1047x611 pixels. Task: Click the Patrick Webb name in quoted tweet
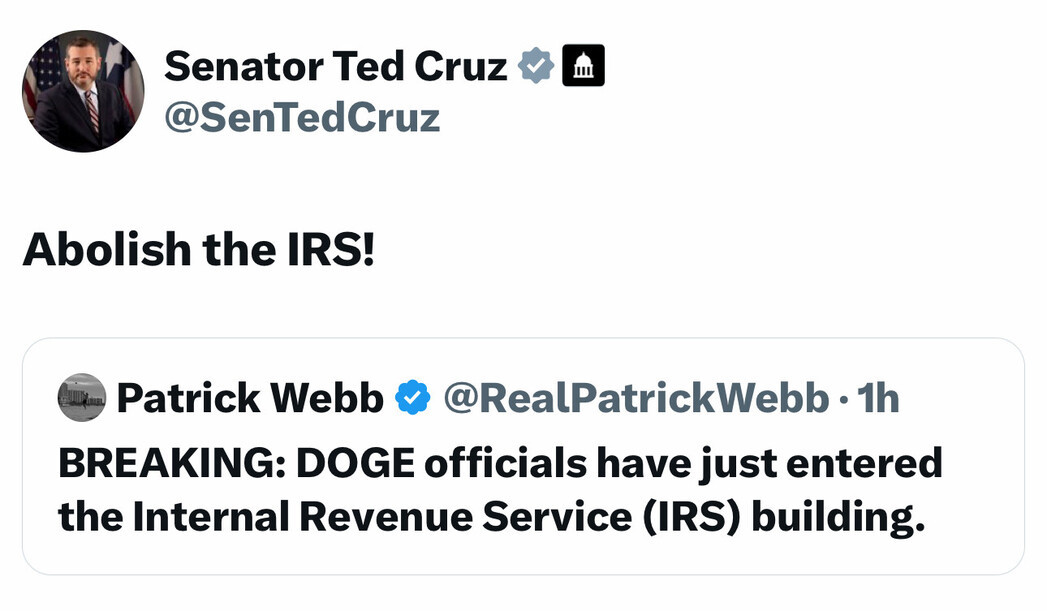250,398
